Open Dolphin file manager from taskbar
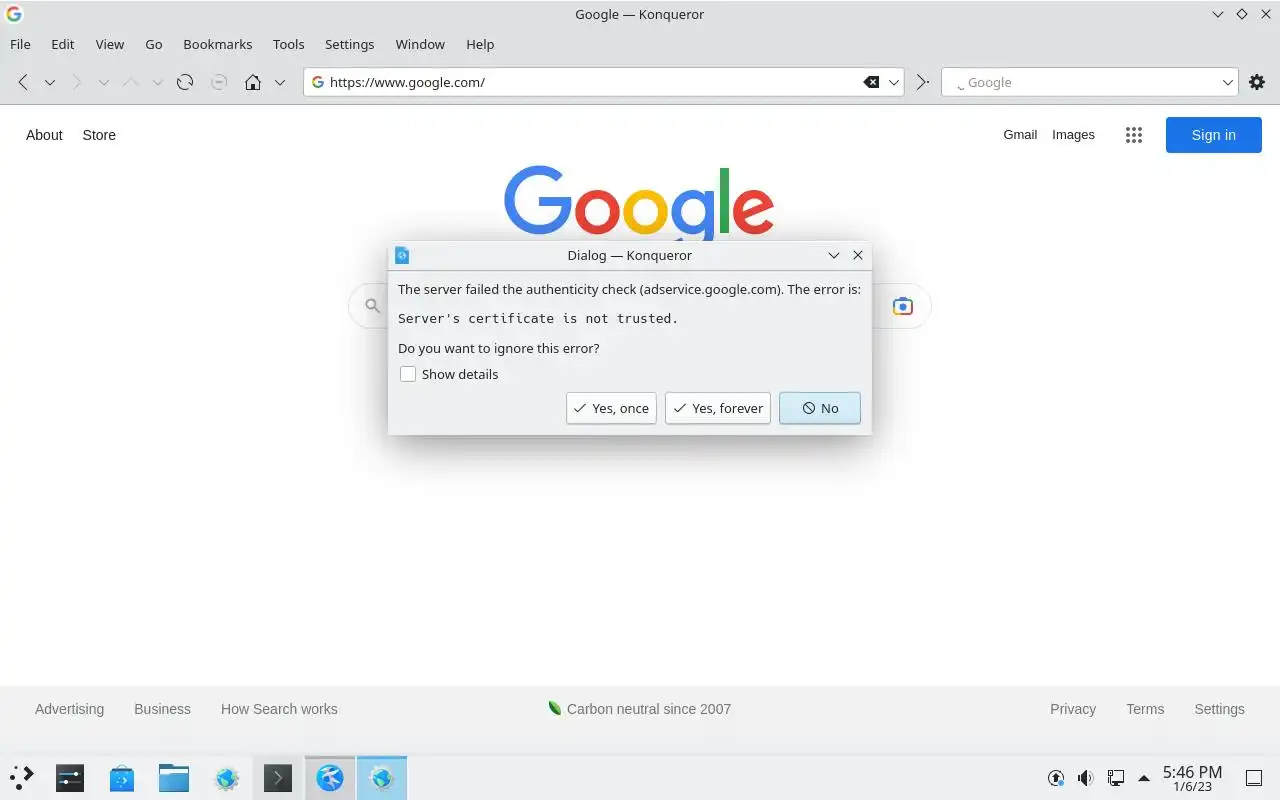Screen dimensions: 1280x800 174,778
